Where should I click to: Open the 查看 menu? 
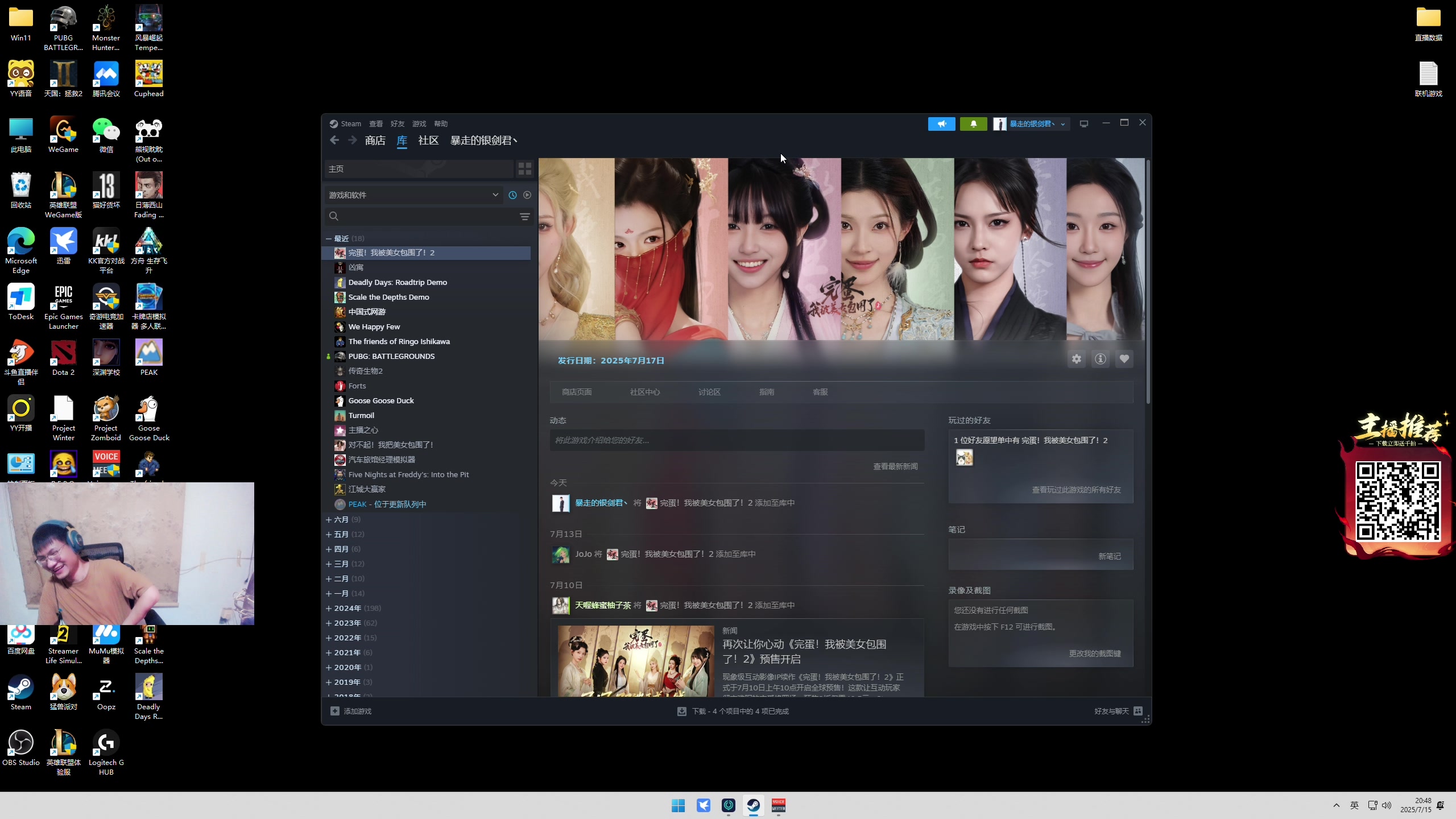coord(376,123)
